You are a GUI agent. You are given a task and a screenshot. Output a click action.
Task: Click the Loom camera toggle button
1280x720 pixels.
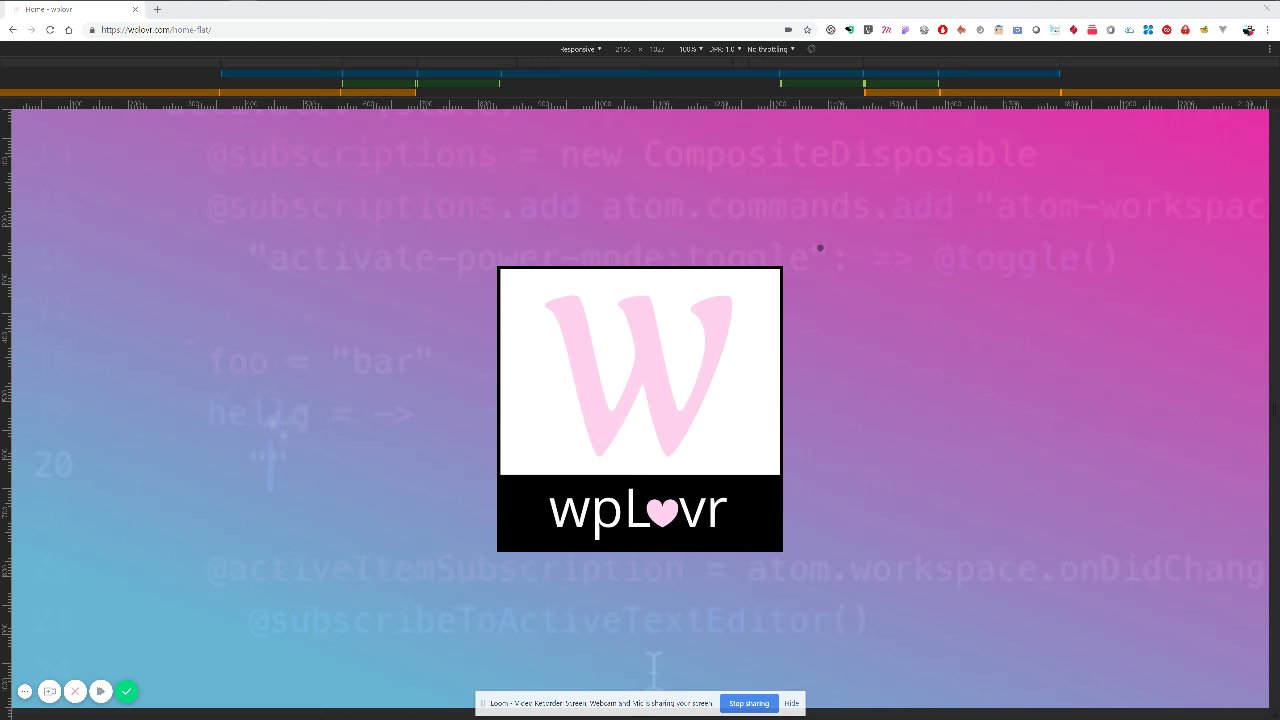[50, 691]
